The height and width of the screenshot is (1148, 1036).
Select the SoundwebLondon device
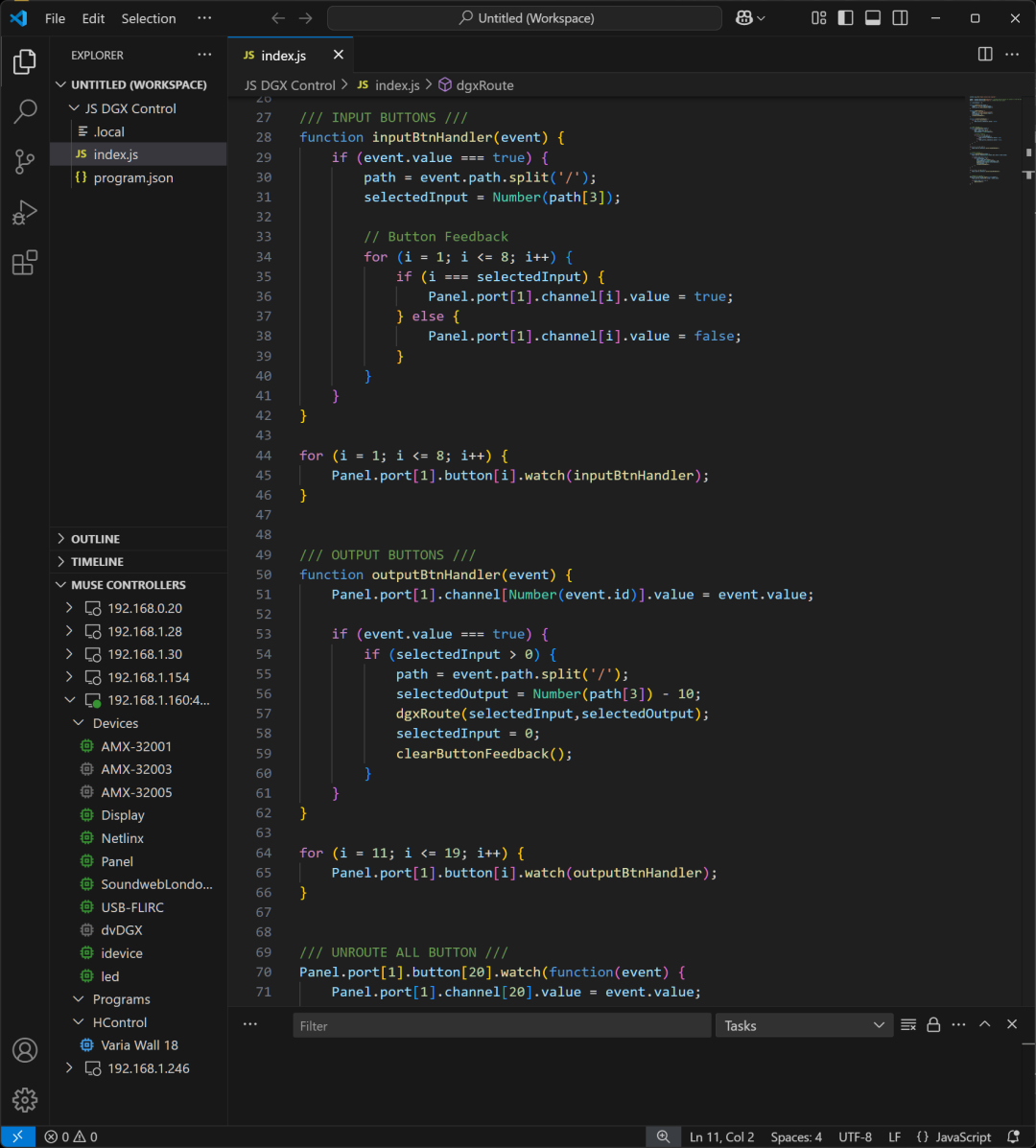156,884
